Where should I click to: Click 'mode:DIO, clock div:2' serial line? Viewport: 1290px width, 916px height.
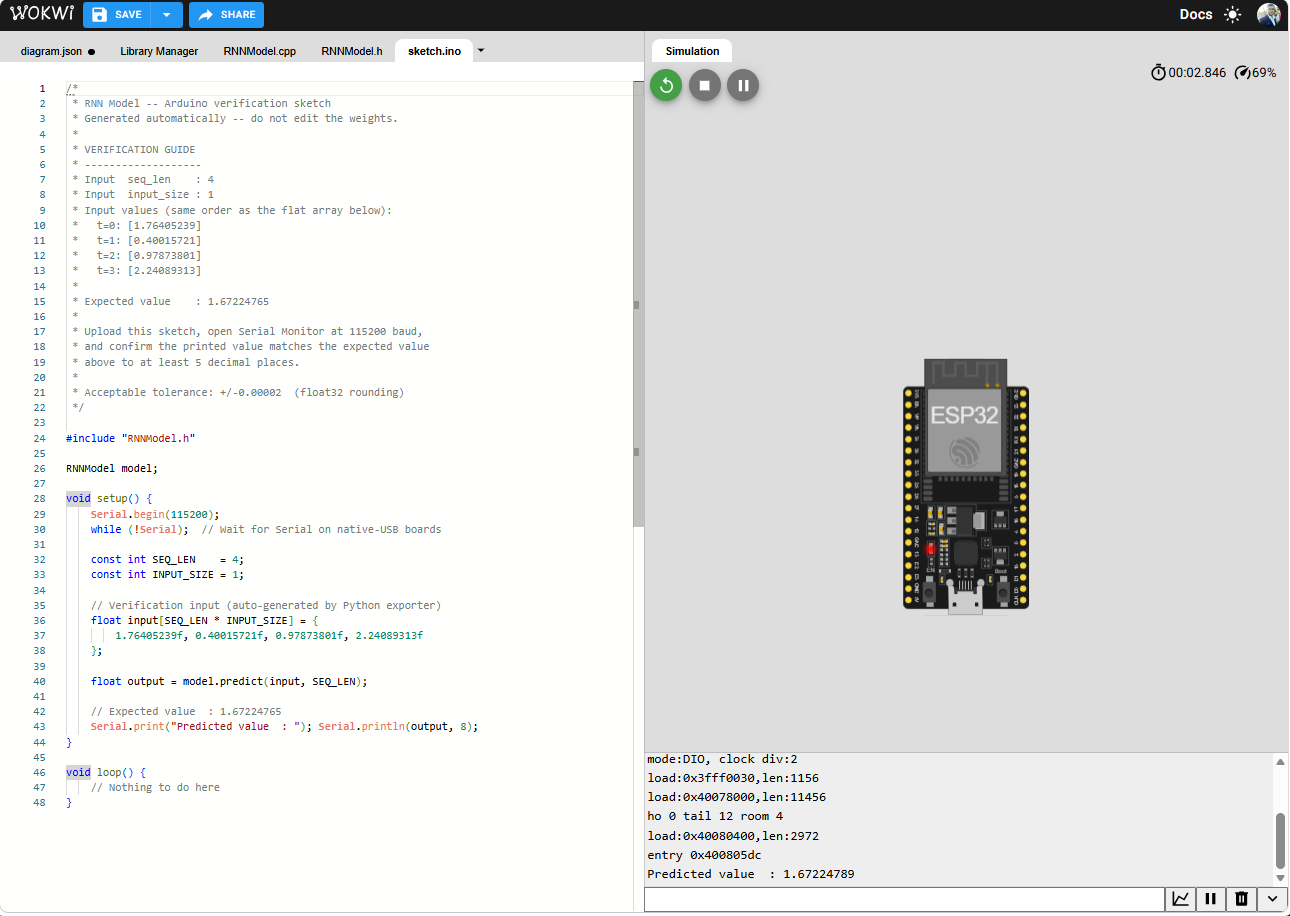click(x=722, y=759)
